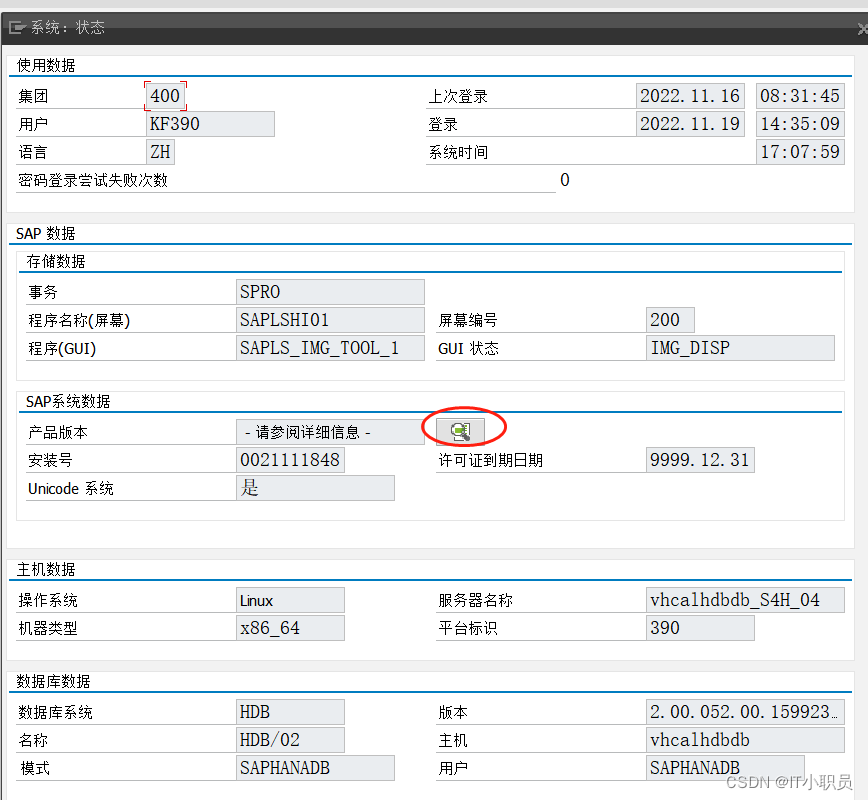The image size is (868, 800).
Task: Open product version details button
Action: click(x=460, y=431)
